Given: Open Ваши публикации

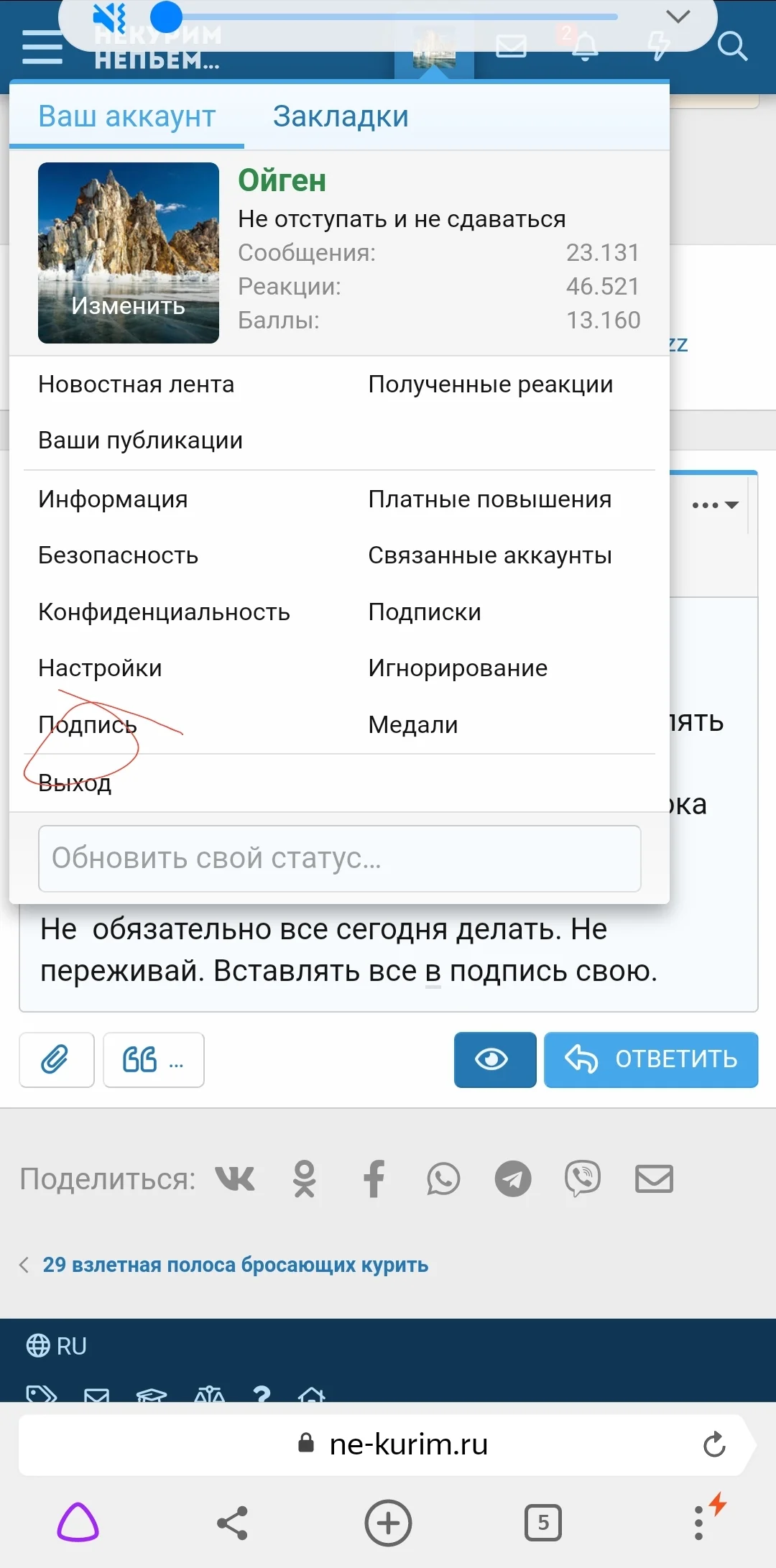Looking at the screenshot, I should pos(140,441).
